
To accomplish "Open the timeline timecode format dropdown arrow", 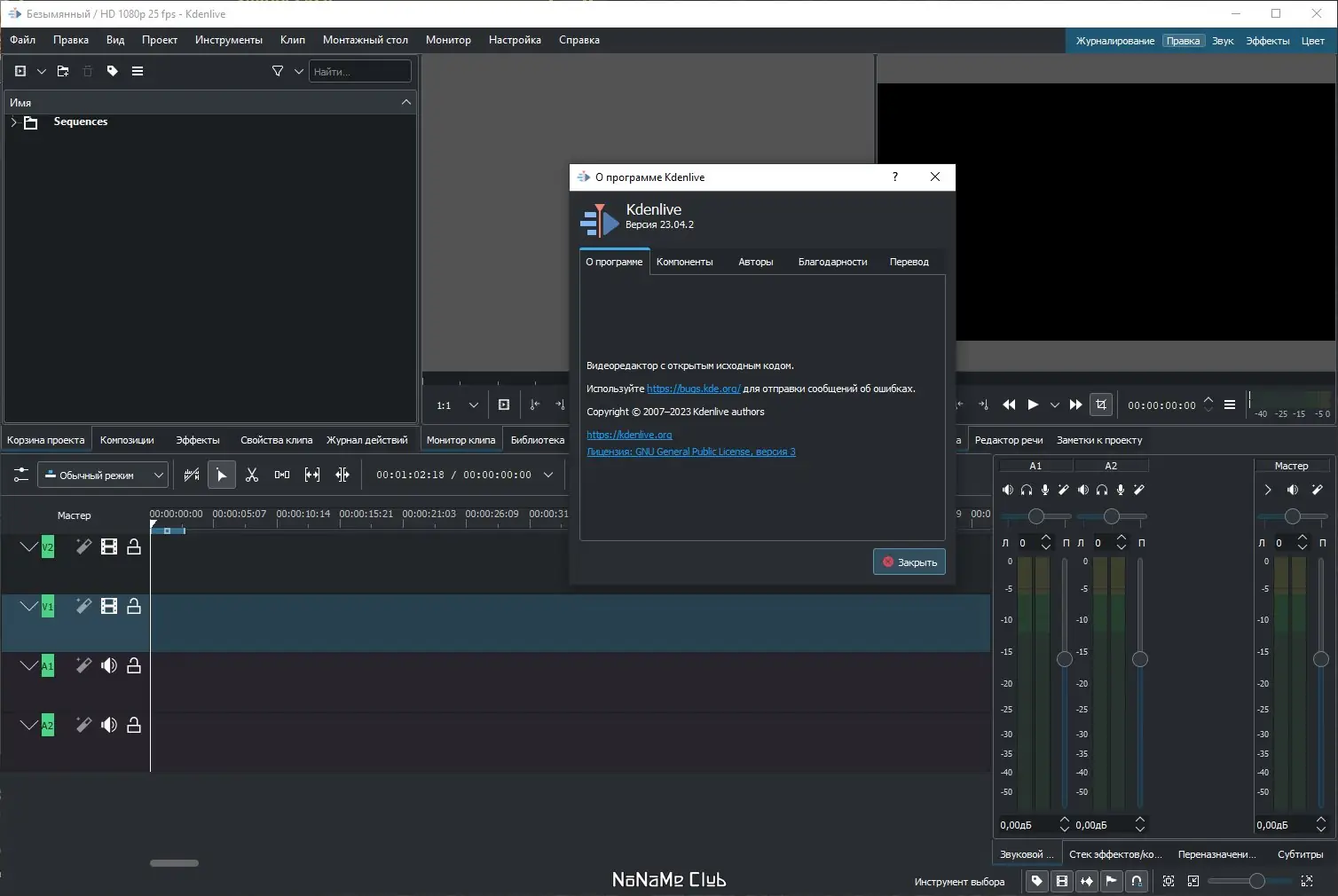I will tap(548, 475).
